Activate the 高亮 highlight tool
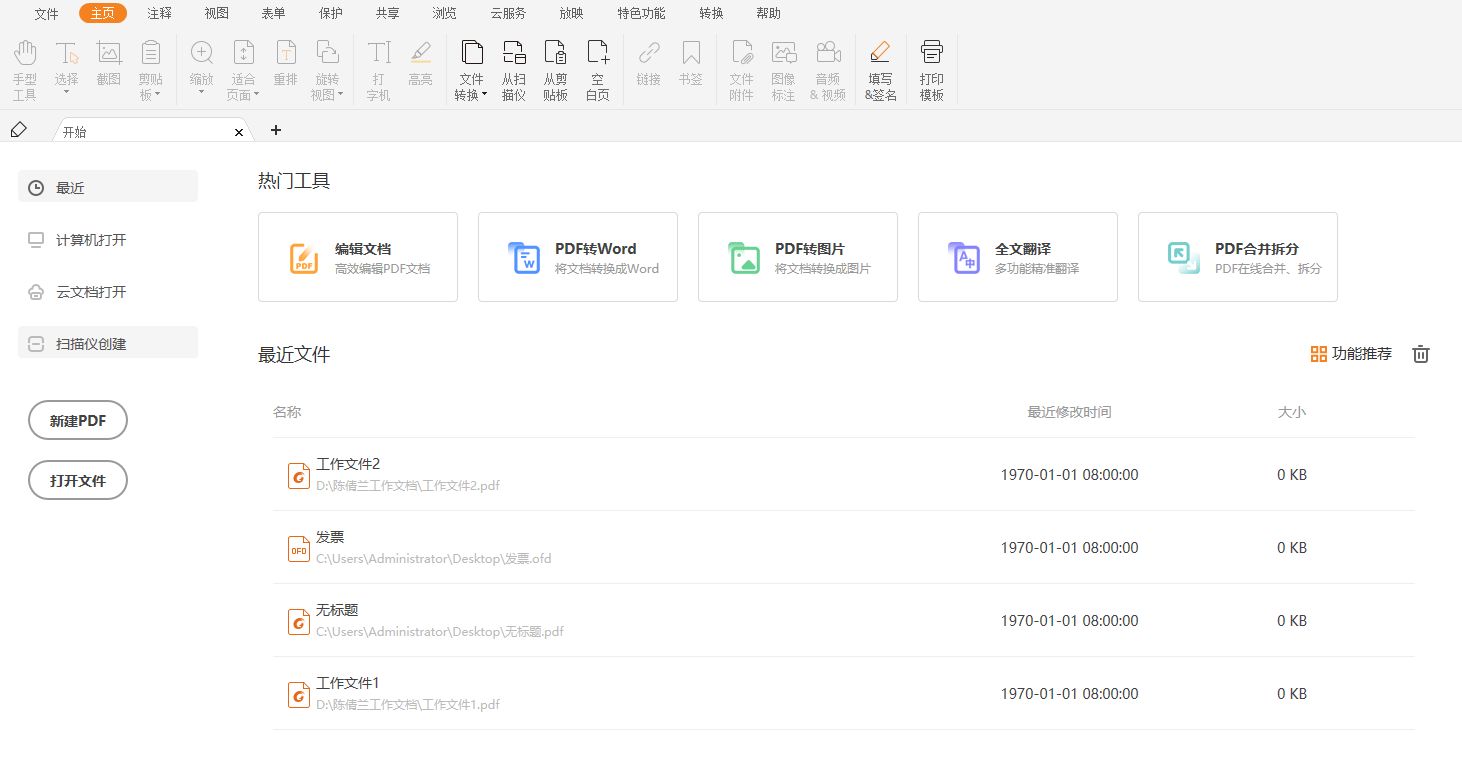The image size is (1462, 777). pyautogui.click(x=420, y=68)
